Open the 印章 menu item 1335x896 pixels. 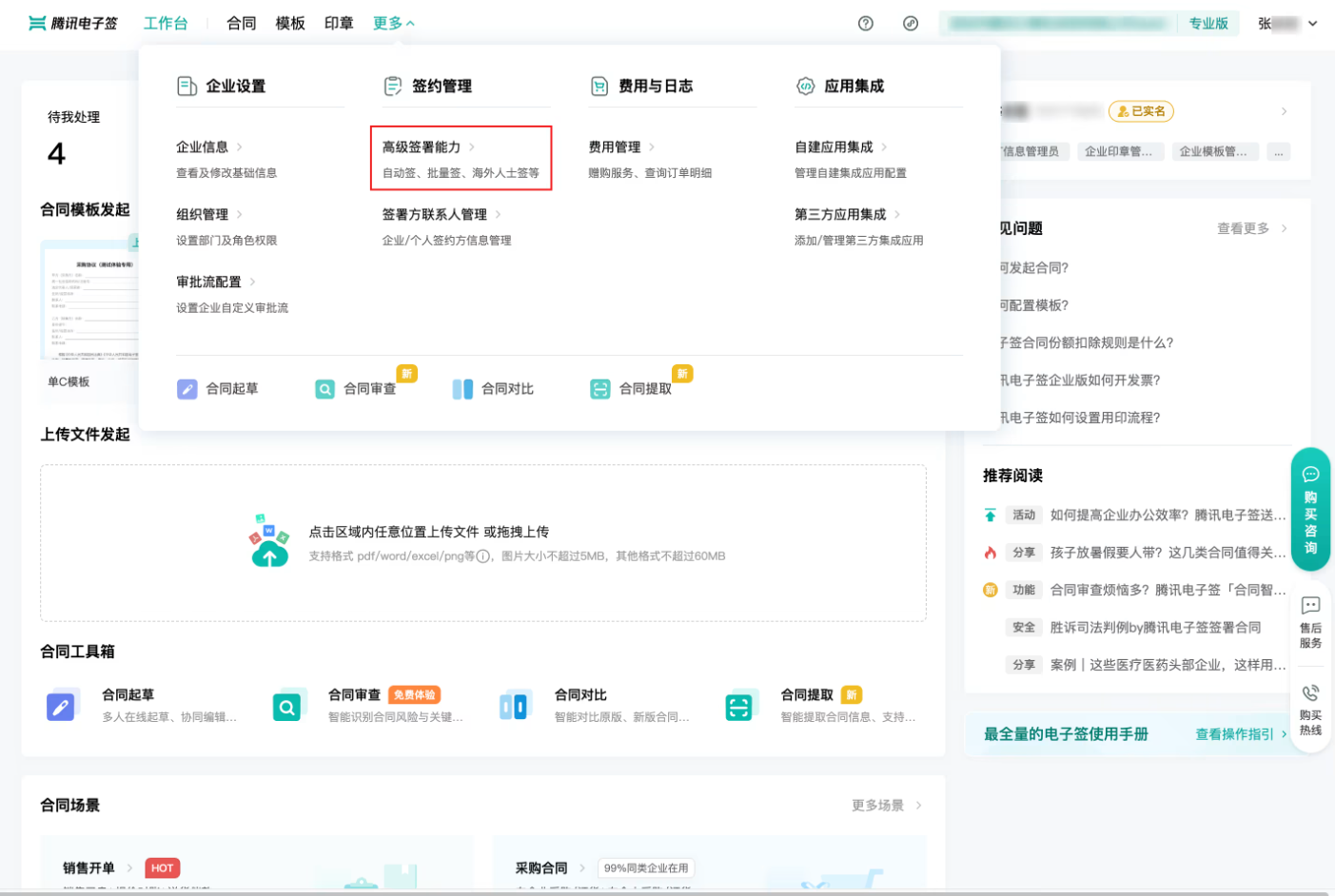(x=338, y=23)
